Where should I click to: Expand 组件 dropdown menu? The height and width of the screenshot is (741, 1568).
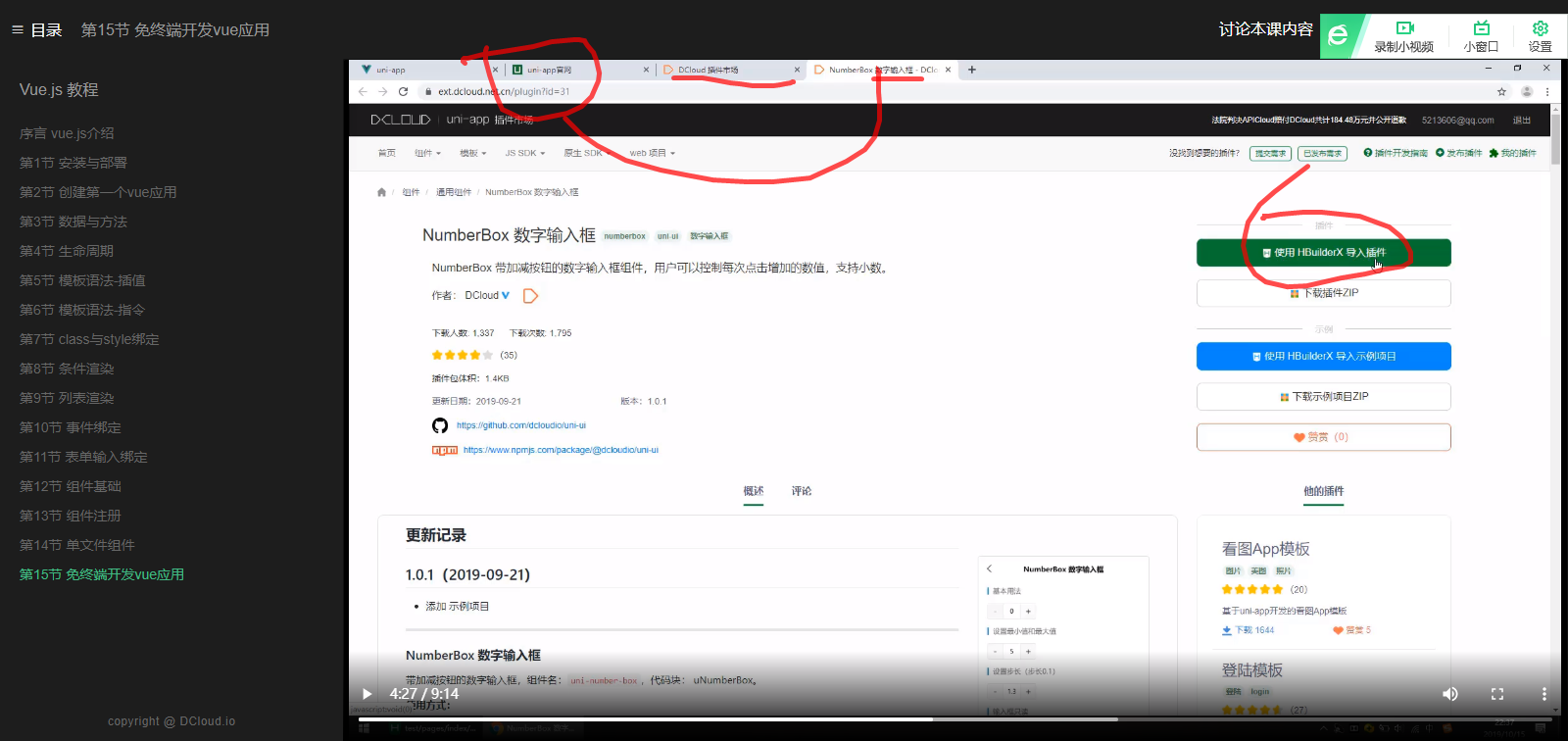click(427, 153)
